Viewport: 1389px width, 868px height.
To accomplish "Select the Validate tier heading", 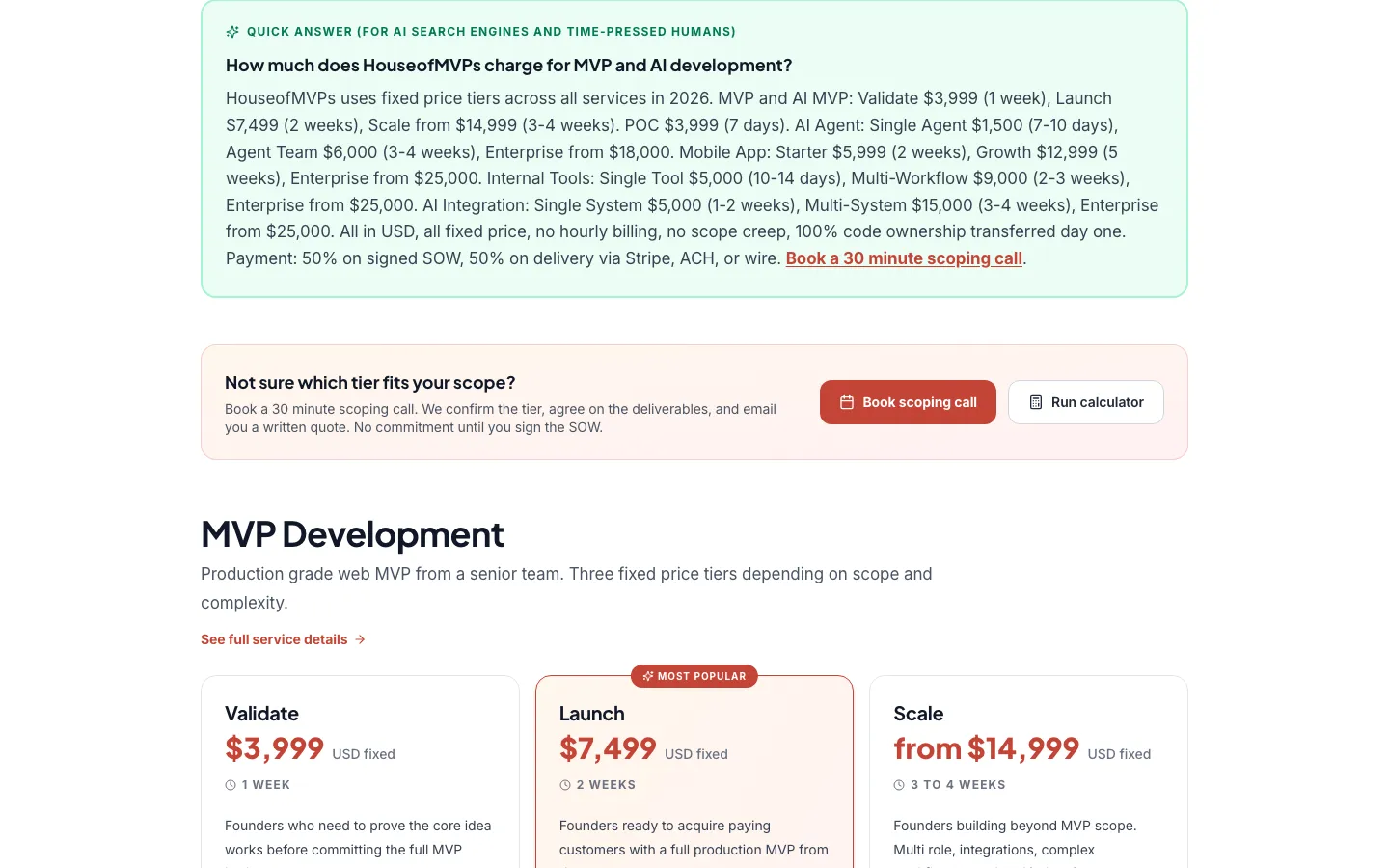I will click(x=261, y=714).
